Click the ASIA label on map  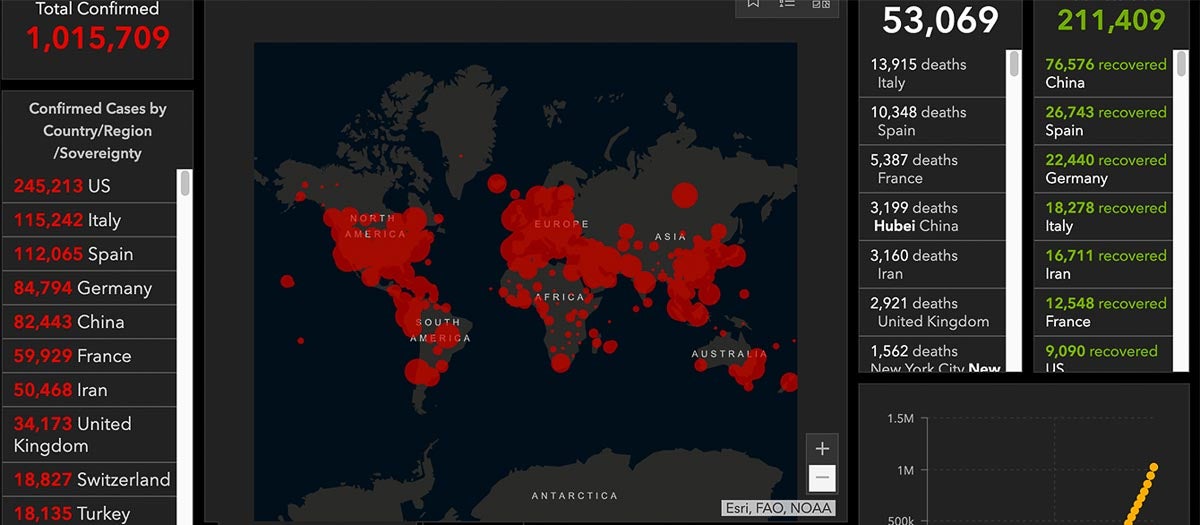click(x=670, y=237)
